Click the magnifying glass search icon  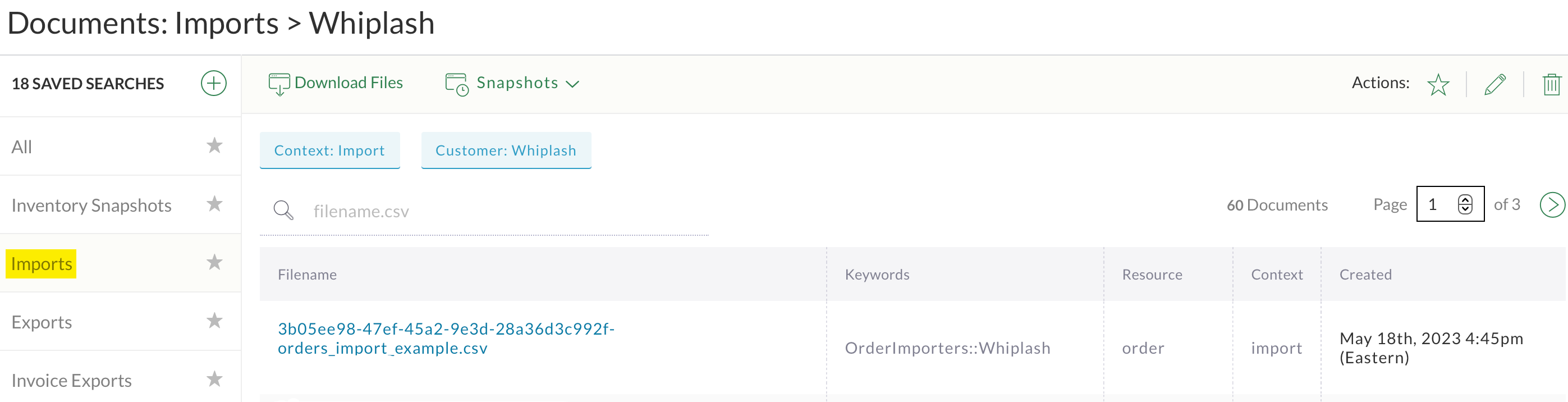(x=283, y=211)
